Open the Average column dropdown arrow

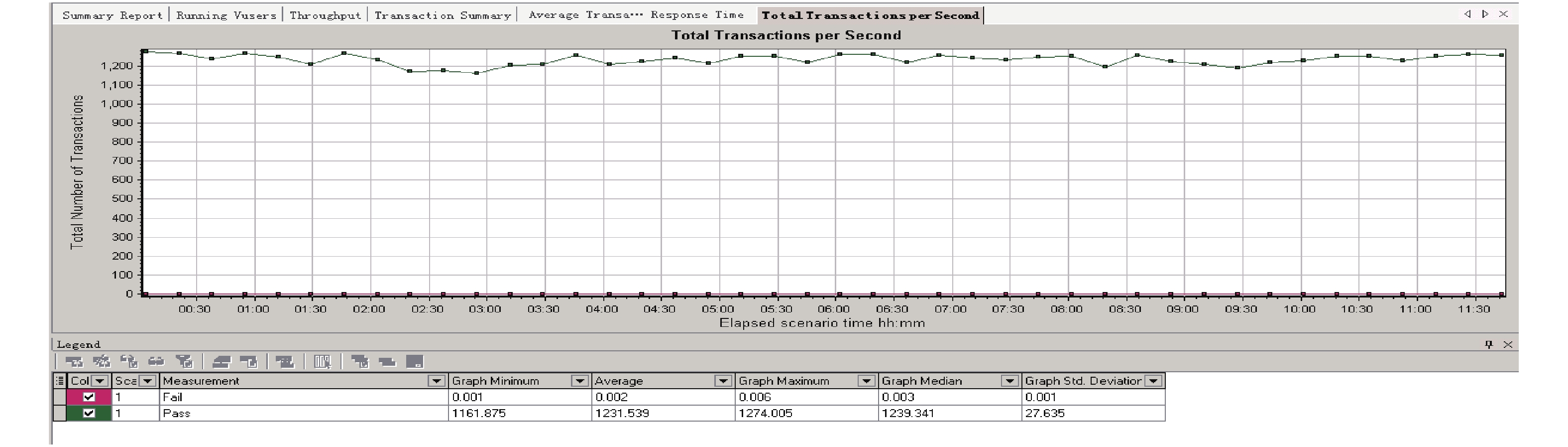(x=722, y=381)
